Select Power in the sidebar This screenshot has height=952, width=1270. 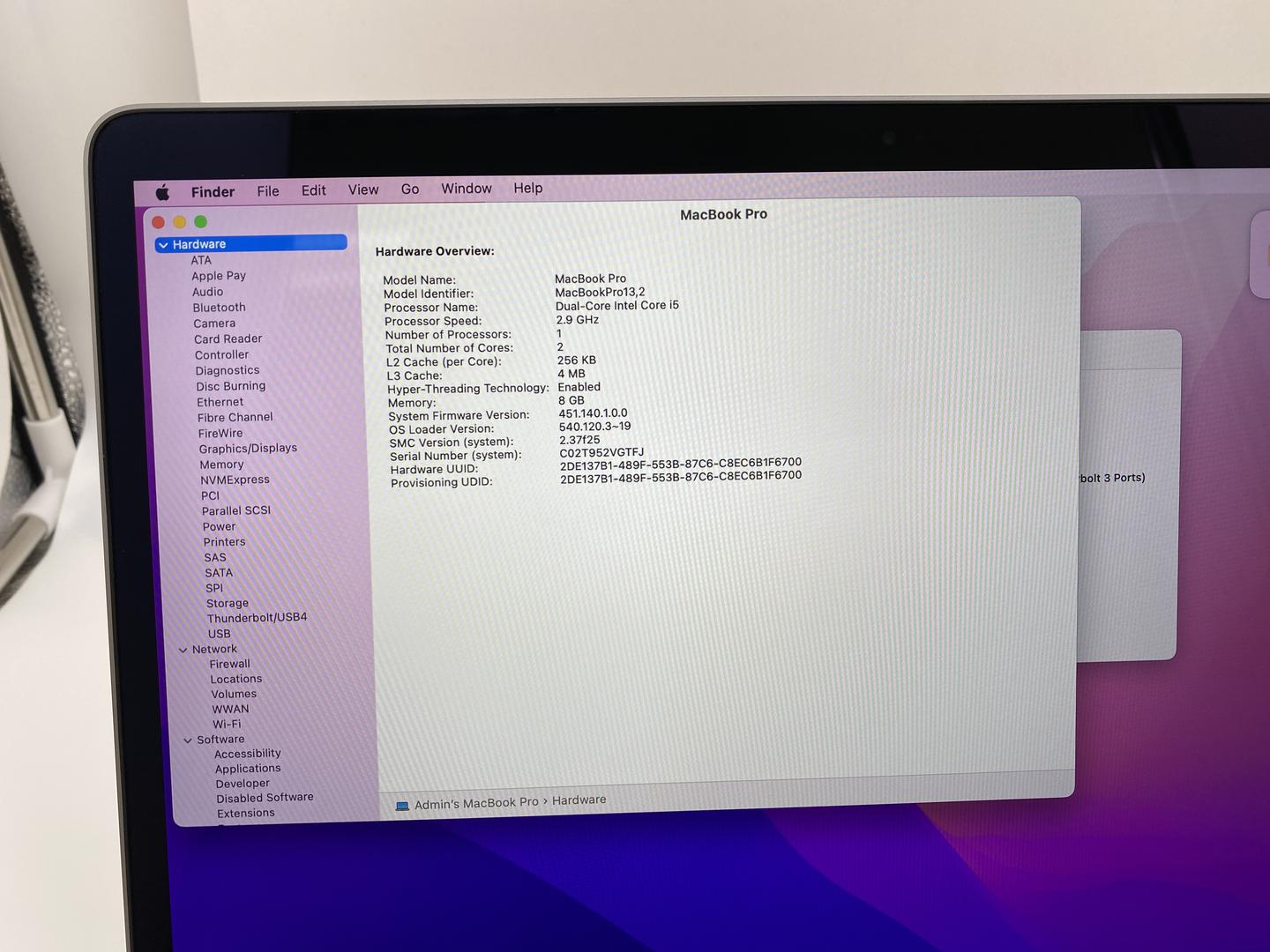point(220,527)
